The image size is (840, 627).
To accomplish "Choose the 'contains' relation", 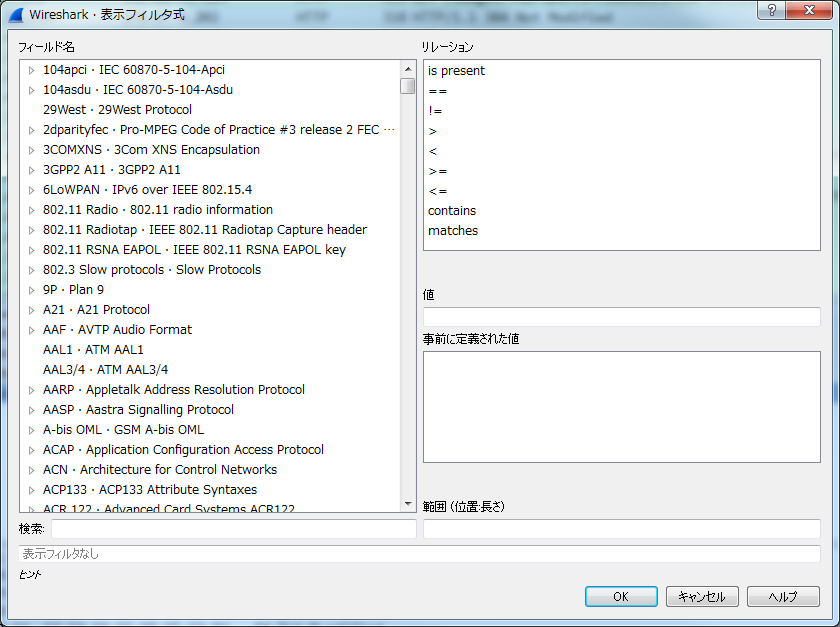I will [452, 211].
